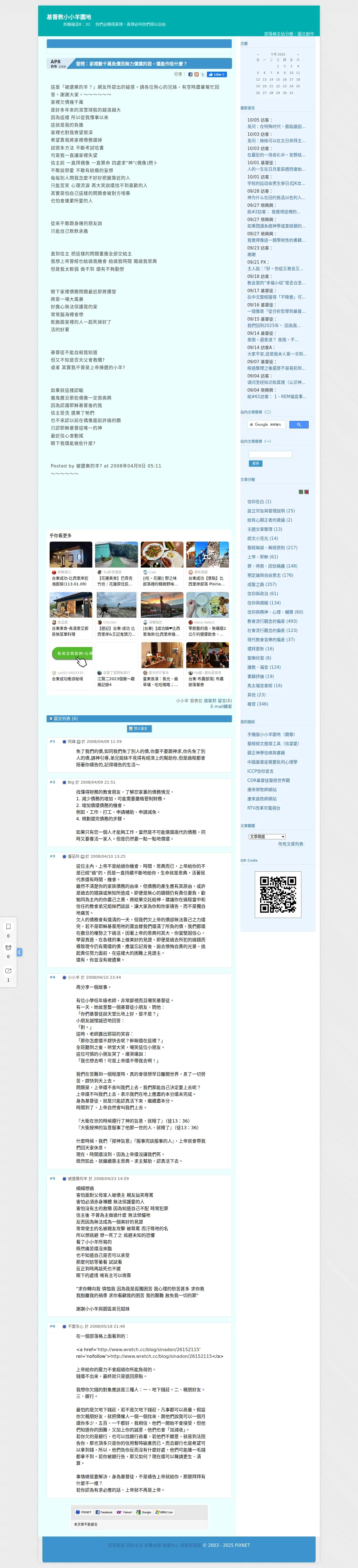Click the Google search magnifier button

point(298,424)
